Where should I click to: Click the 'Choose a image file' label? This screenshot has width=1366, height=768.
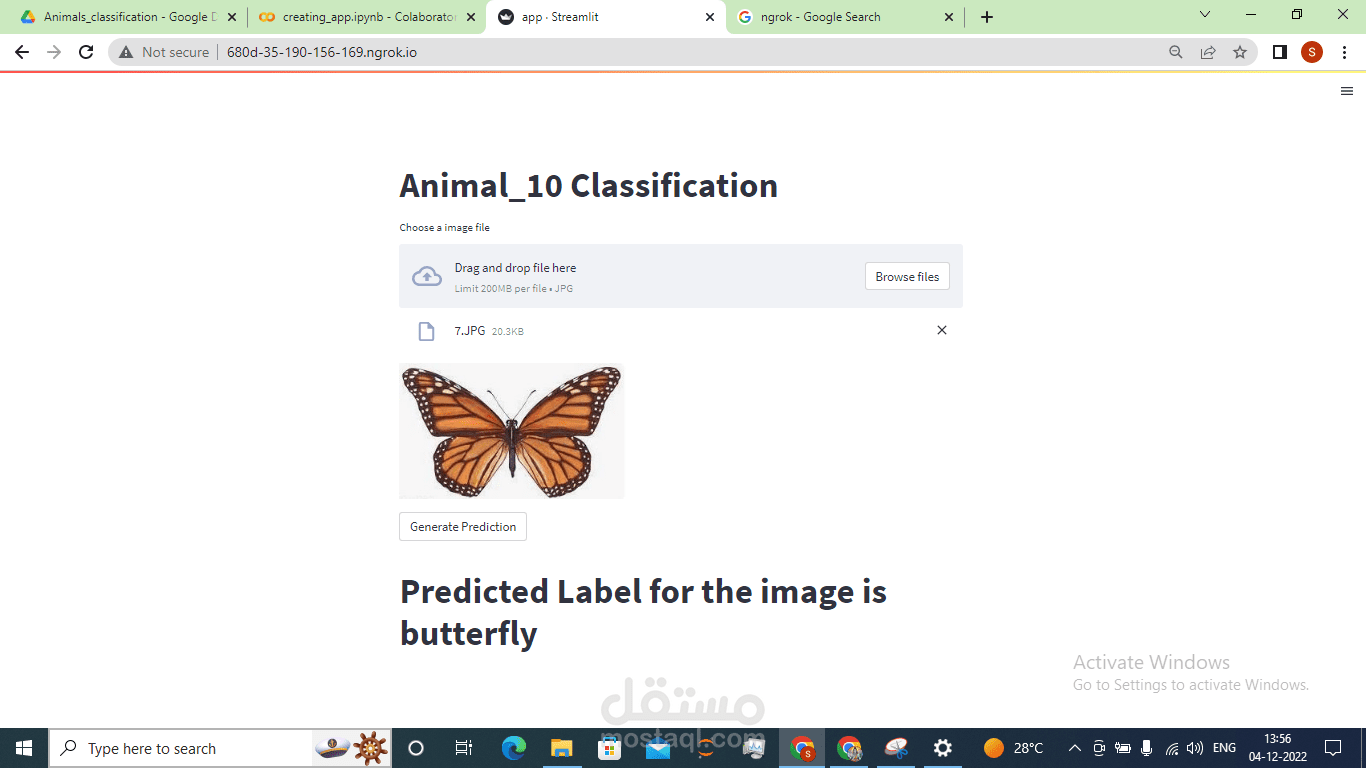[x=445, y=228]
